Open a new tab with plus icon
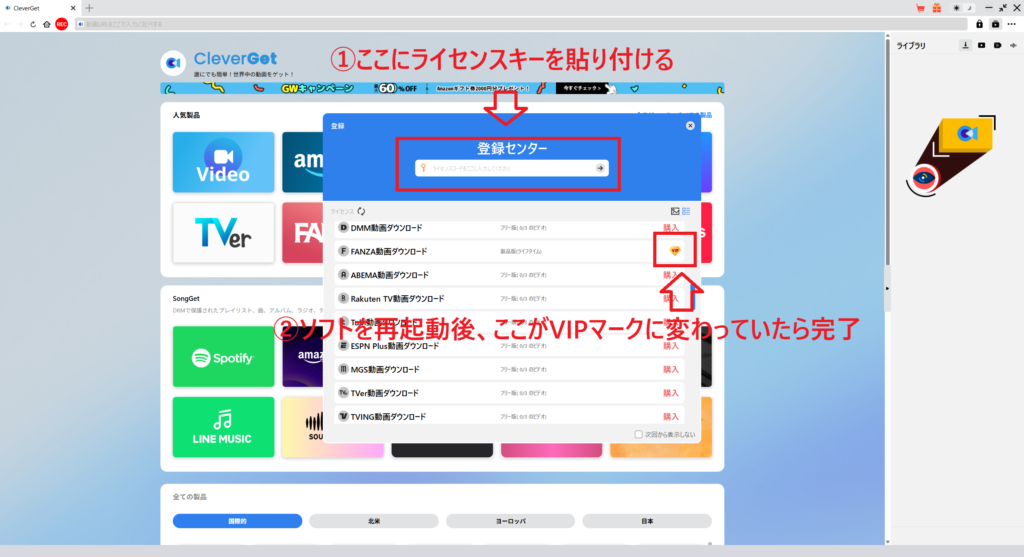The width and height of the screenshot is (1024, 557). click(x=89, y=8)
